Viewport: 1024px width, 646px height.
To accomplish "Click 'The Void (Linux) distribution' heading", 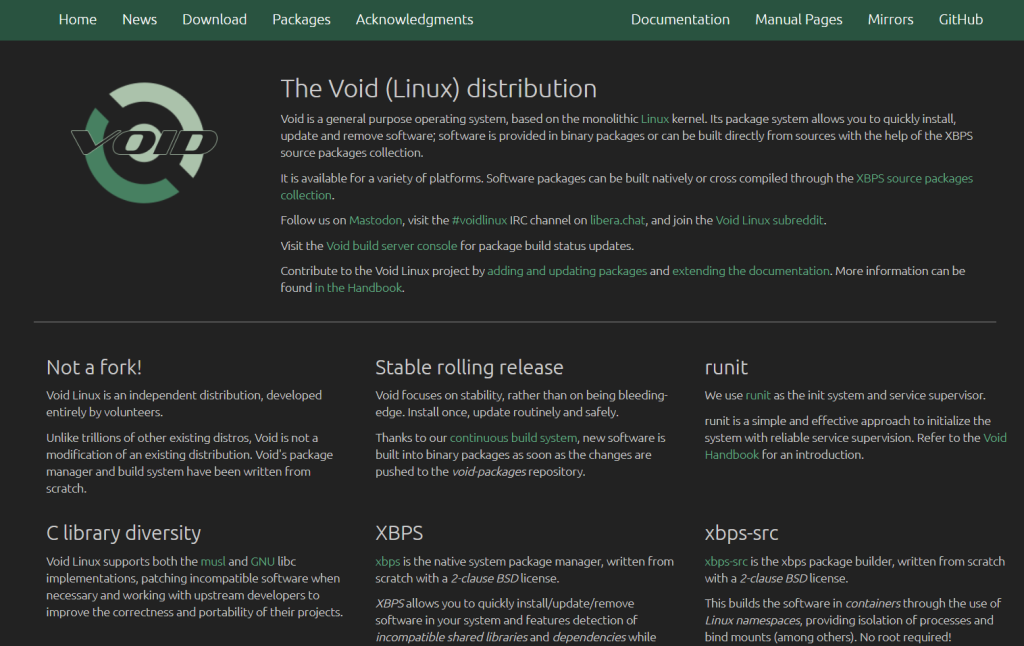I will 438,89.
